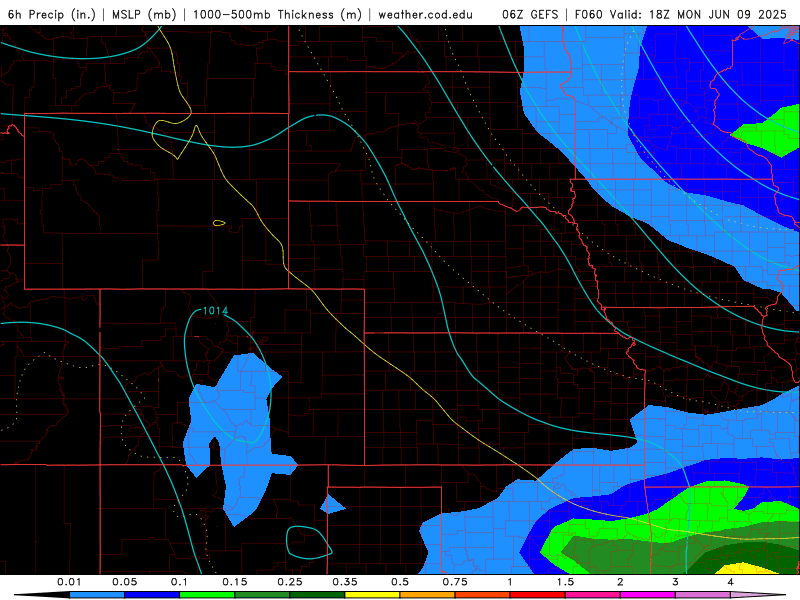Click the '0.15' legend value
800x600 pixels.
point(235,582)
